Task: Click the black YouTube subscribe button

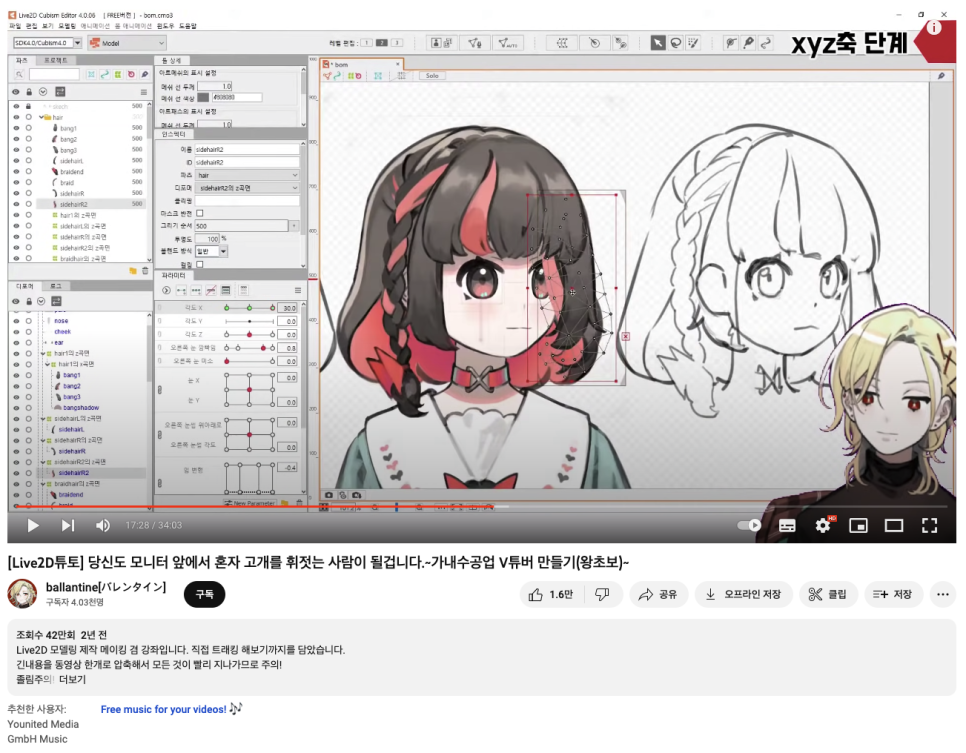Action: [x=204, y=594]
